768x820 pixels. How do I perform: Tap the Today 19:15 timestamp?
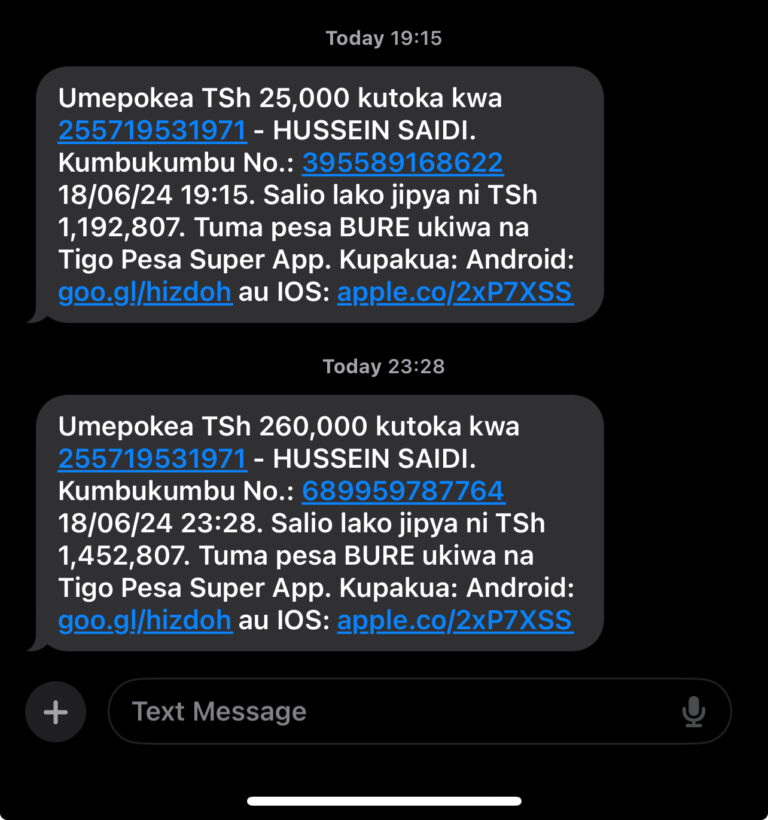(384, 38)
